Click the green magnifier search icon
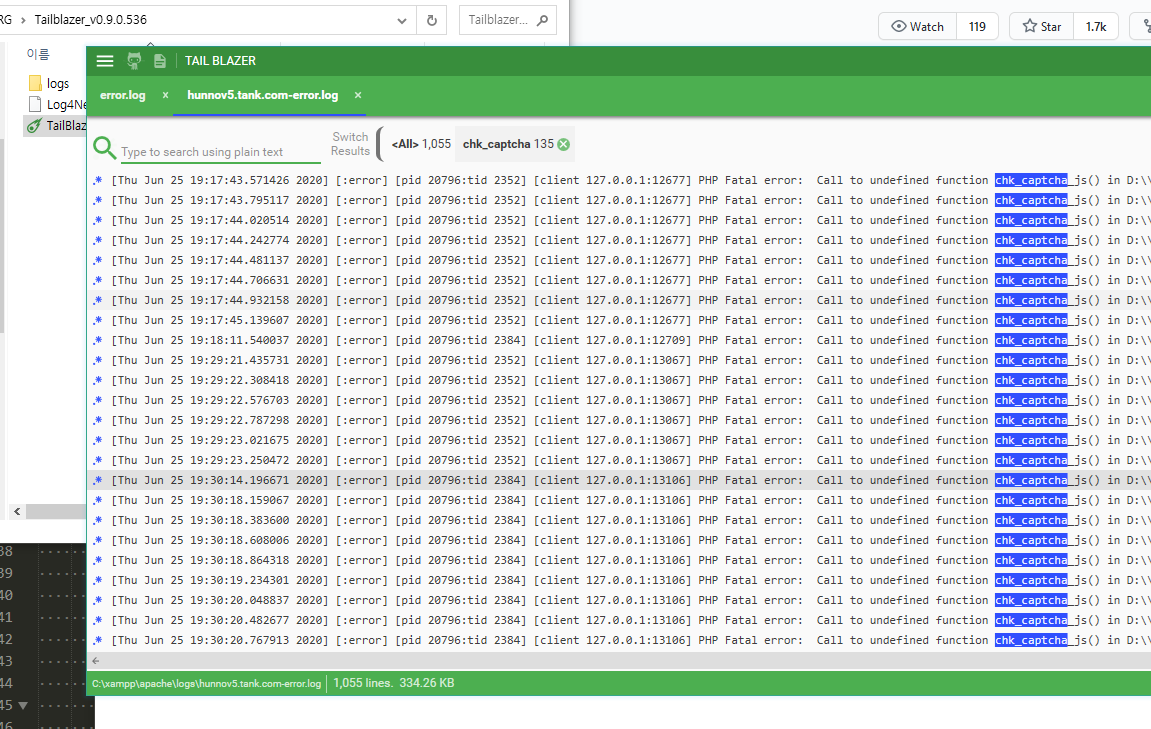The image size is (1151, 729). click(104, 149)
